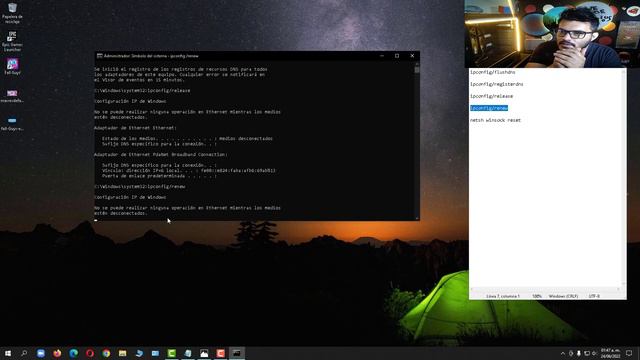The width and height of the screenshot is (640, 360).
Task: Click the Notepad vertical scrollbar
Action: (623, 178)
